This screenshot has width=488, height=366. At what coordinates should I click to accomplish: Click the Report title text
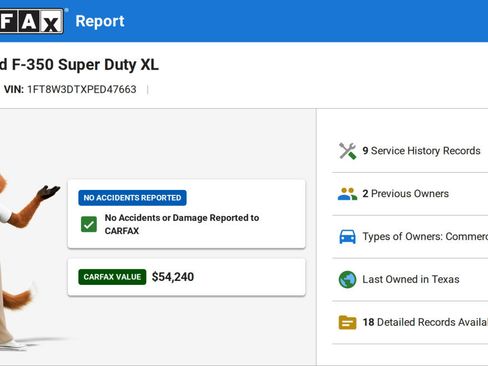point(100,21)
